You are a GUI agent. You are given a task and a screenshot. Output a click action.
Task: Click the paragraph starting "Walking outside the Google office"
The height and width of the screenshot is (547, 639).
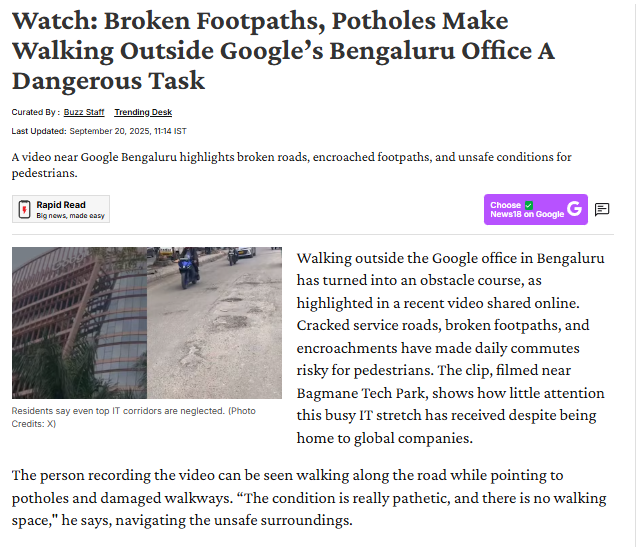[x=450, y=259]
